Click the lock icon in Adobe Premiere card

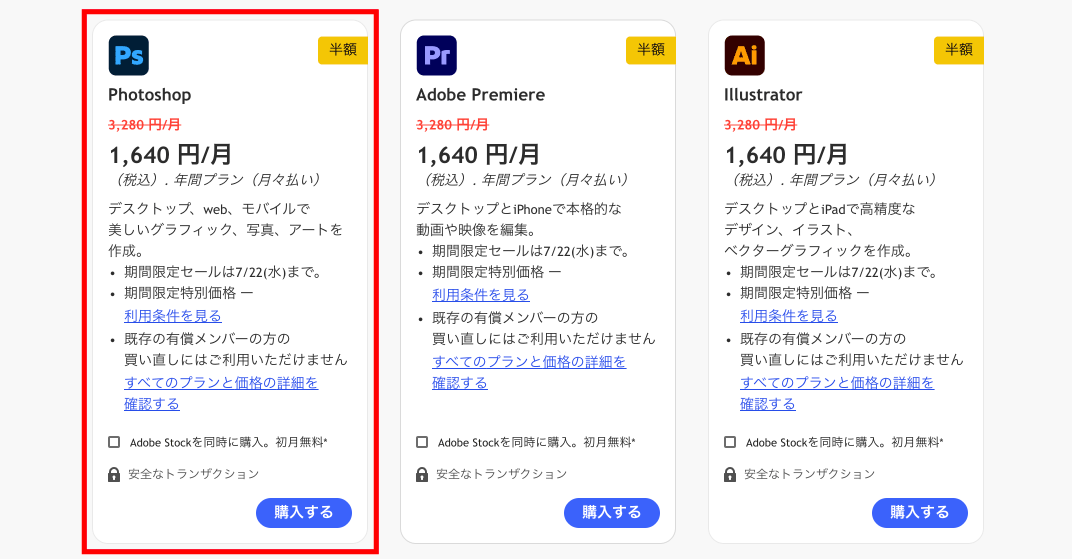coord(422,474)
